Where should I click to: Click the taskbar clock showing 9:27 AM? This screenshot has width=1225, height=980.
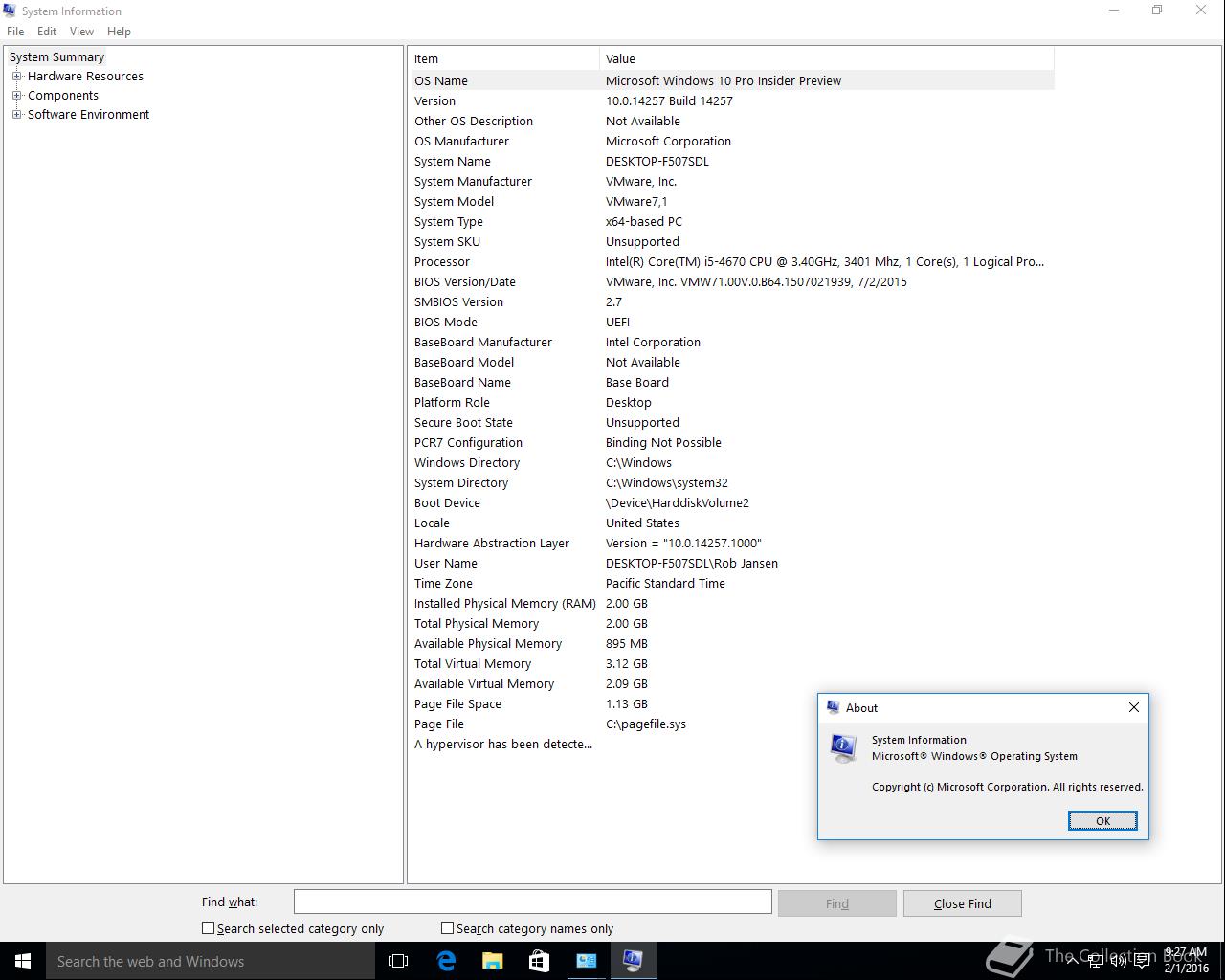coord(1186,961)
